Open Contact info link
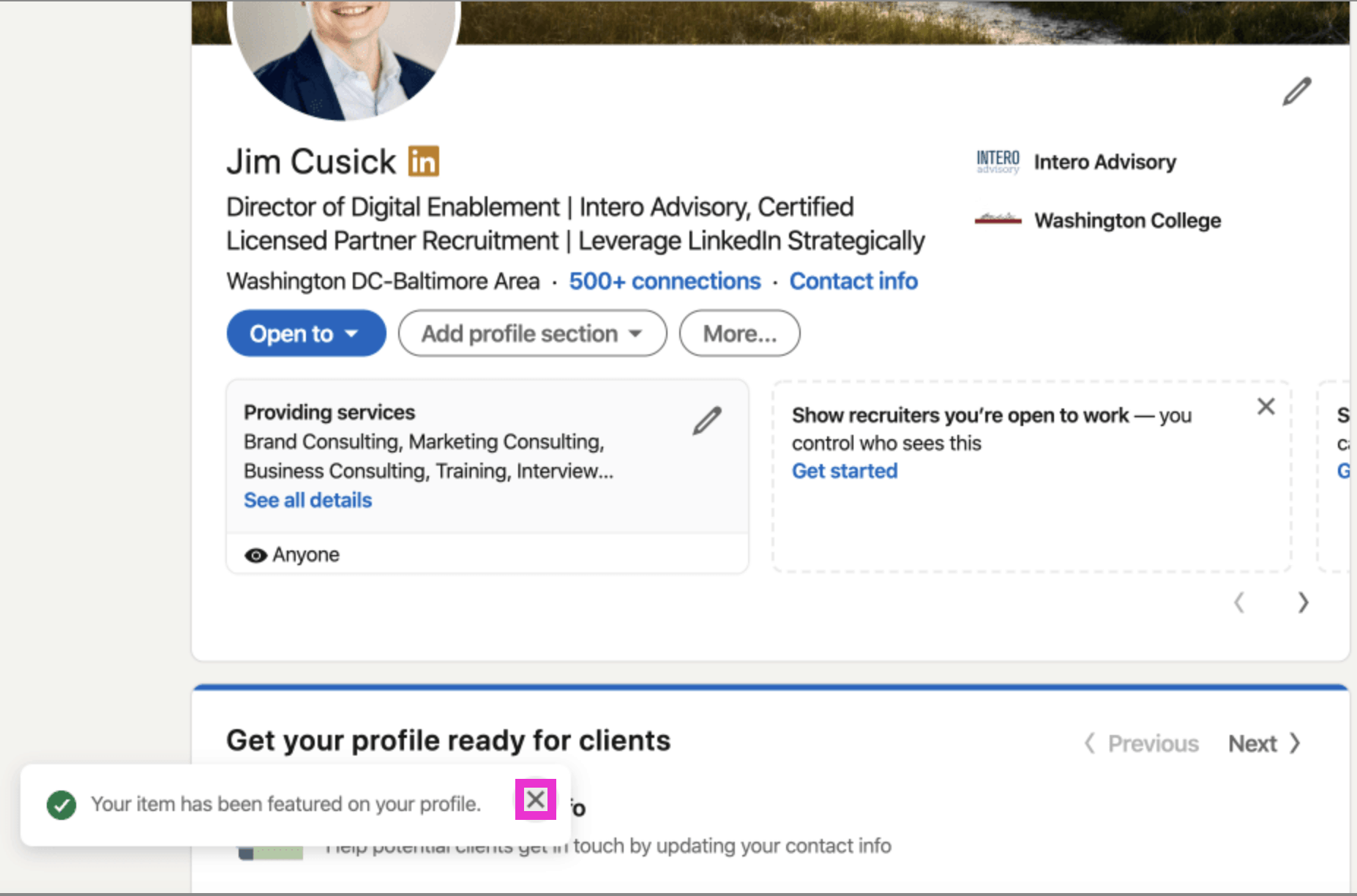The height and width of the screenshot is (896, 1357). [853, 281]
